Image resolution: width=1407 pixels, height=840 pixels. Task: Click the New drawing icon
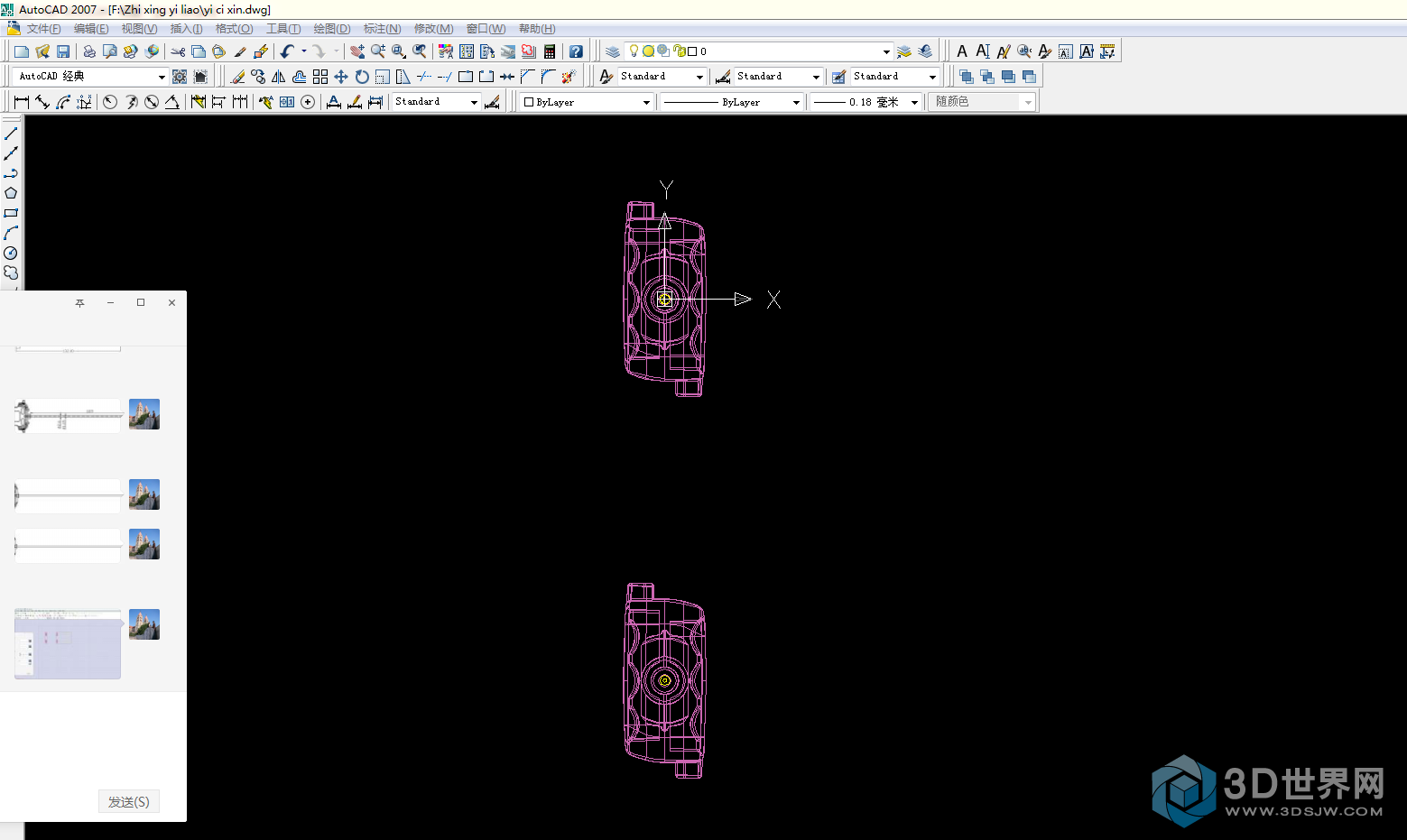[22, 51]
